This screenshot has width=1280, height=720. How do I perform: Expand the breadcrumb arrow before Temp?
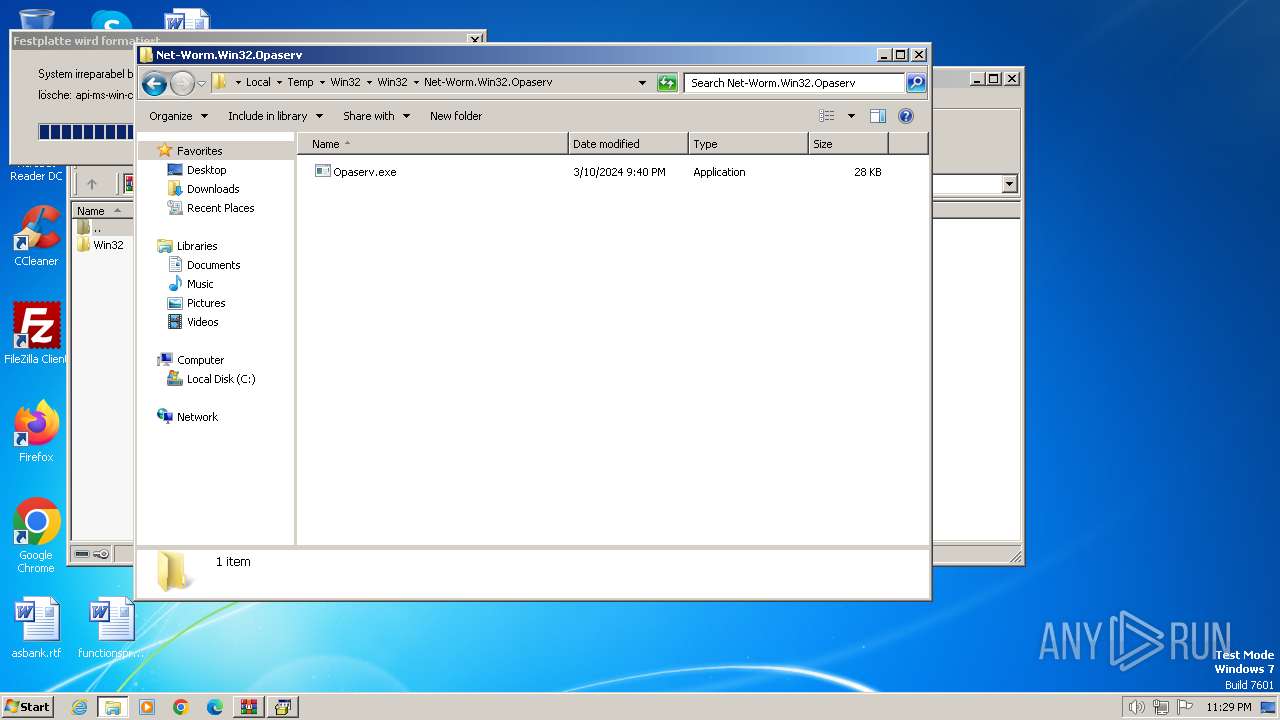[279, 83]
